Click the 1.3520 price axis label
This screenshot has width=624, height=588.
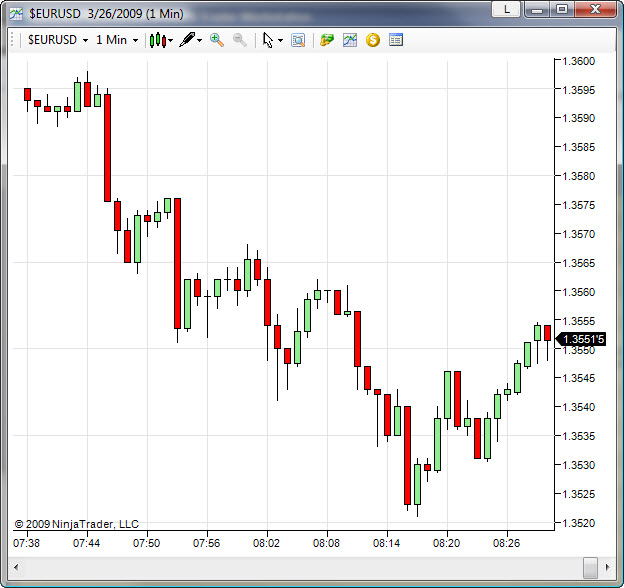579,523
